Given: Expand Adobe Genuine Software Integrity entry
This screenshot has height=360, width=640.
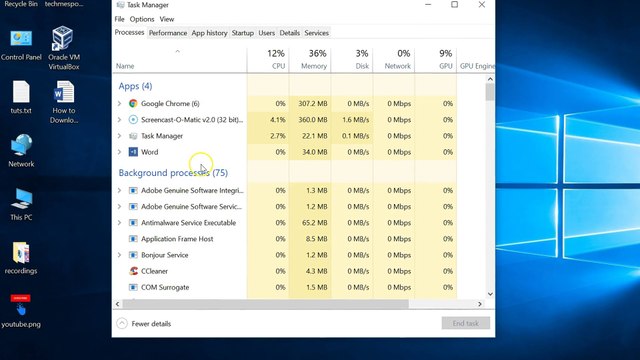Looking at the screenshot, I should tap(119, 191).
